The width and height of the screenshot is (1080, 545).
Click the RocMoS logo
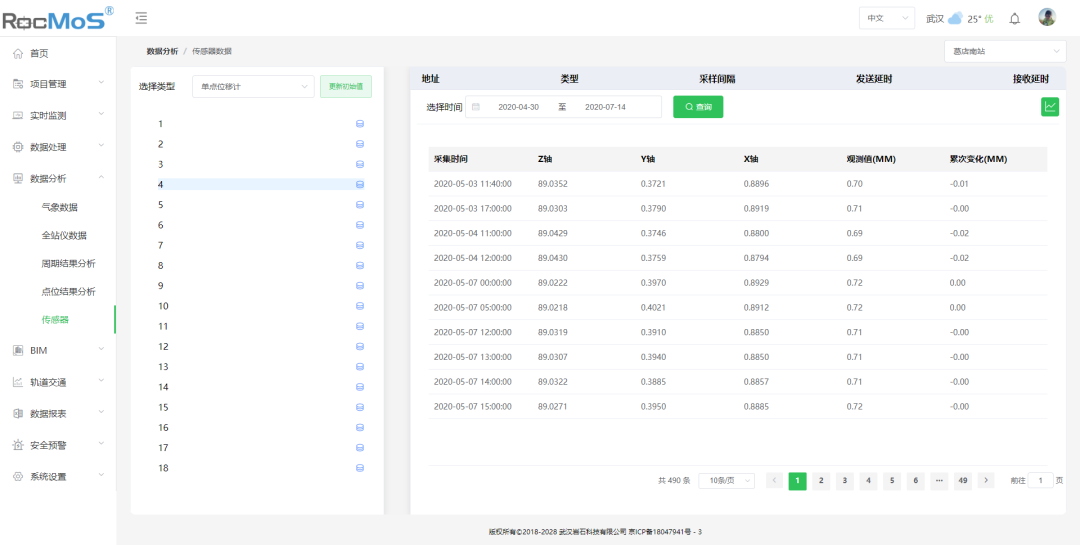click(58, 19)
